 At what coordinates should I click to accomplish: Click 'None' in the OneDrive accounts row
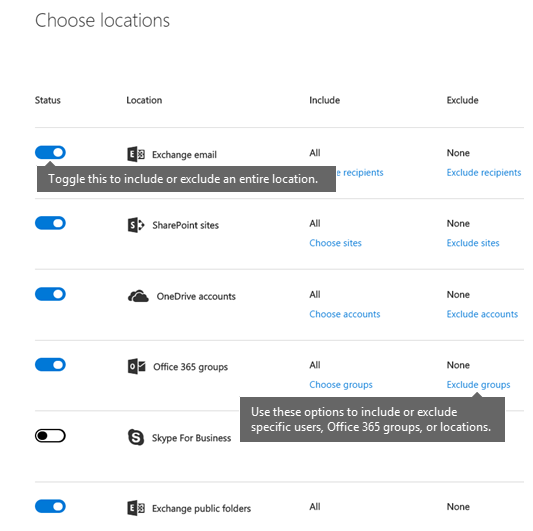458,294
